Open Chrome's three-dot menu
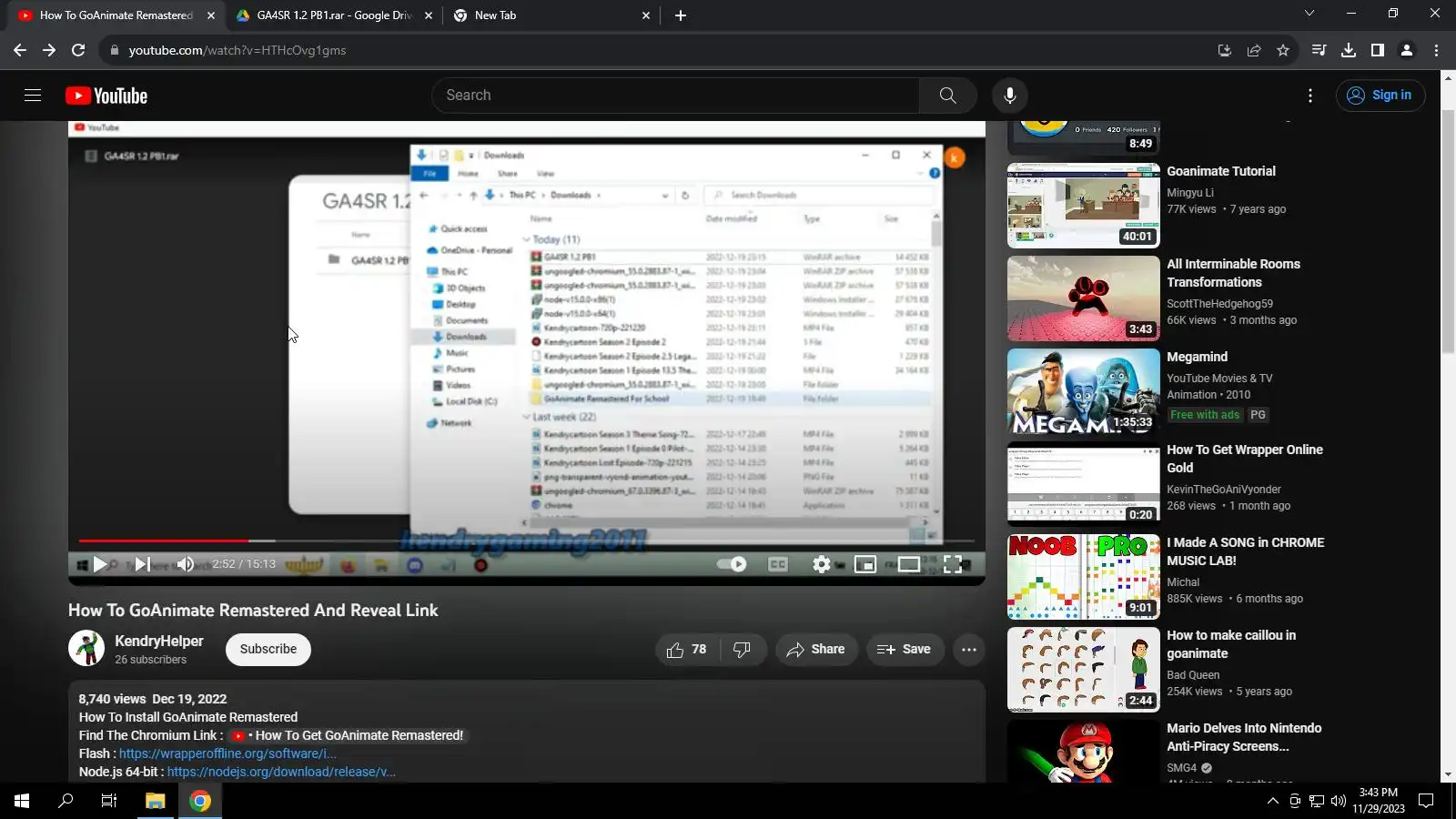 (x=1437, y=51)
